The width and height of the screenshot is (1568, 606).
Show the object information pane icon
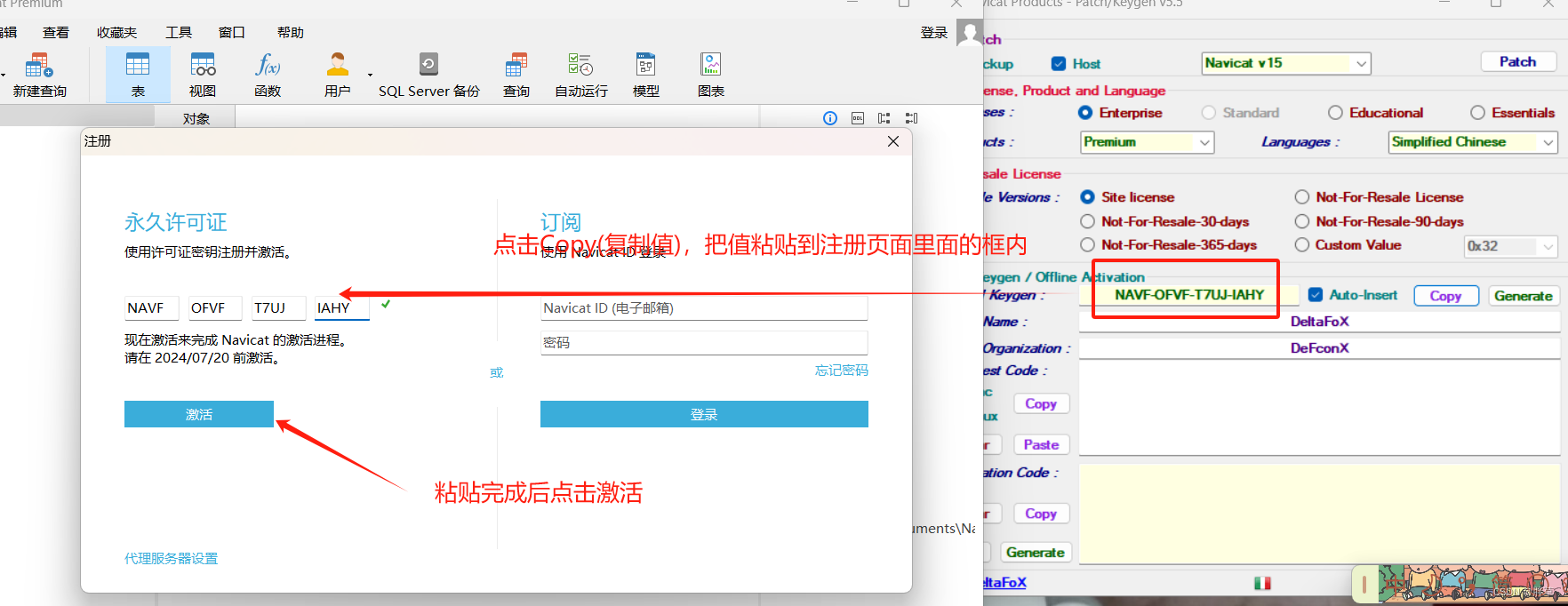[830, 118]
